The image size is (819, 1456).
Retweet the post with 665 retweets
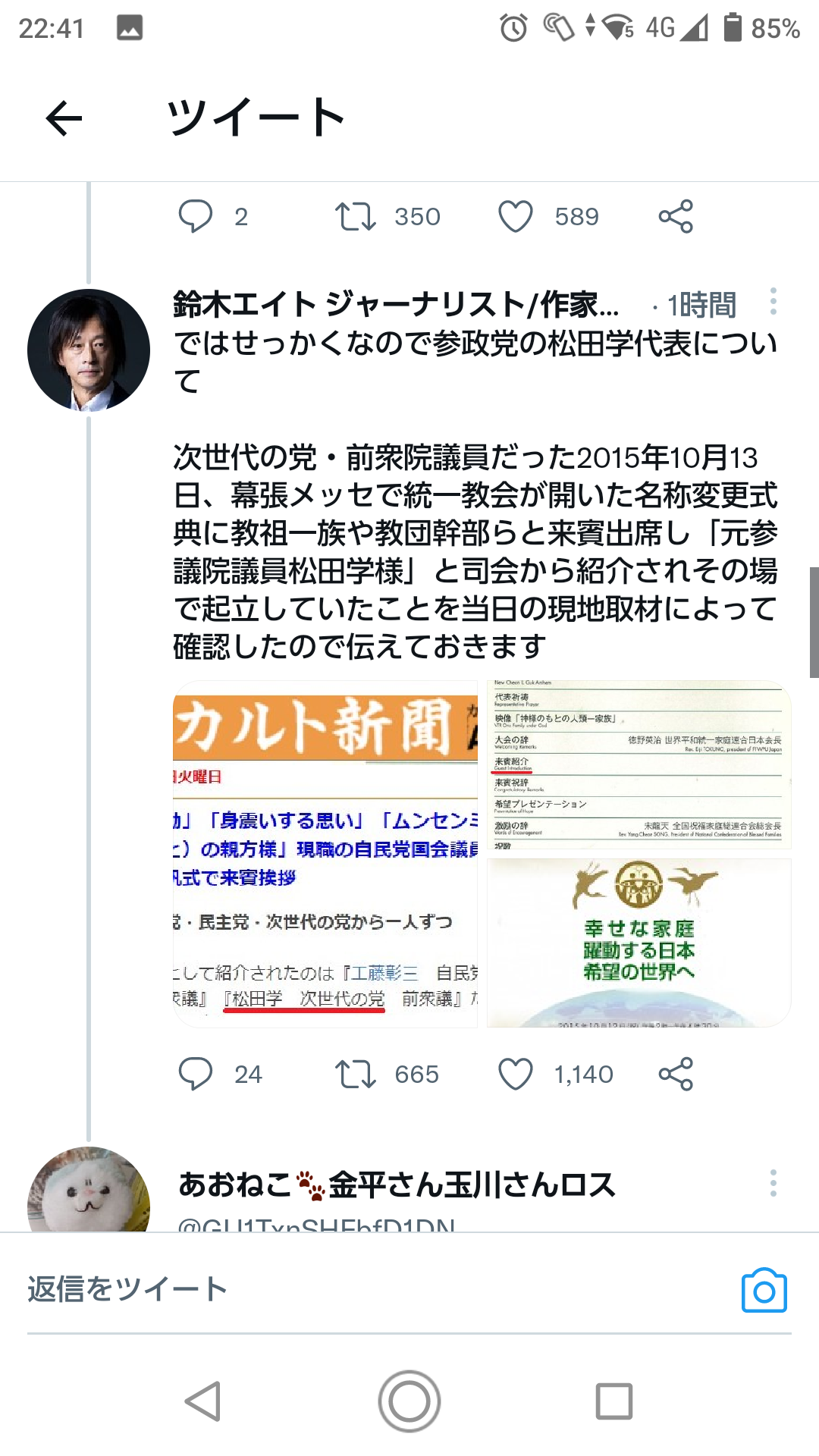click(356, 1074)
